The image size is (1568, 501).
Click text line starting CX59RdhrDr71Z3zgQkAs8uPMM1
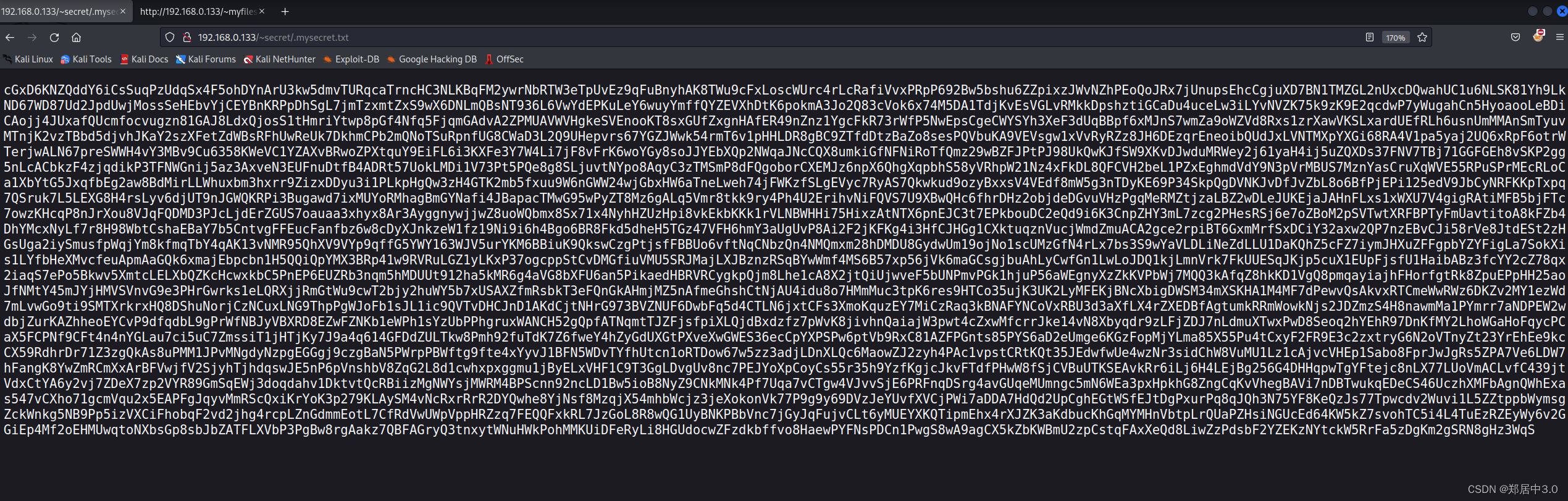[x=784, y=352]
